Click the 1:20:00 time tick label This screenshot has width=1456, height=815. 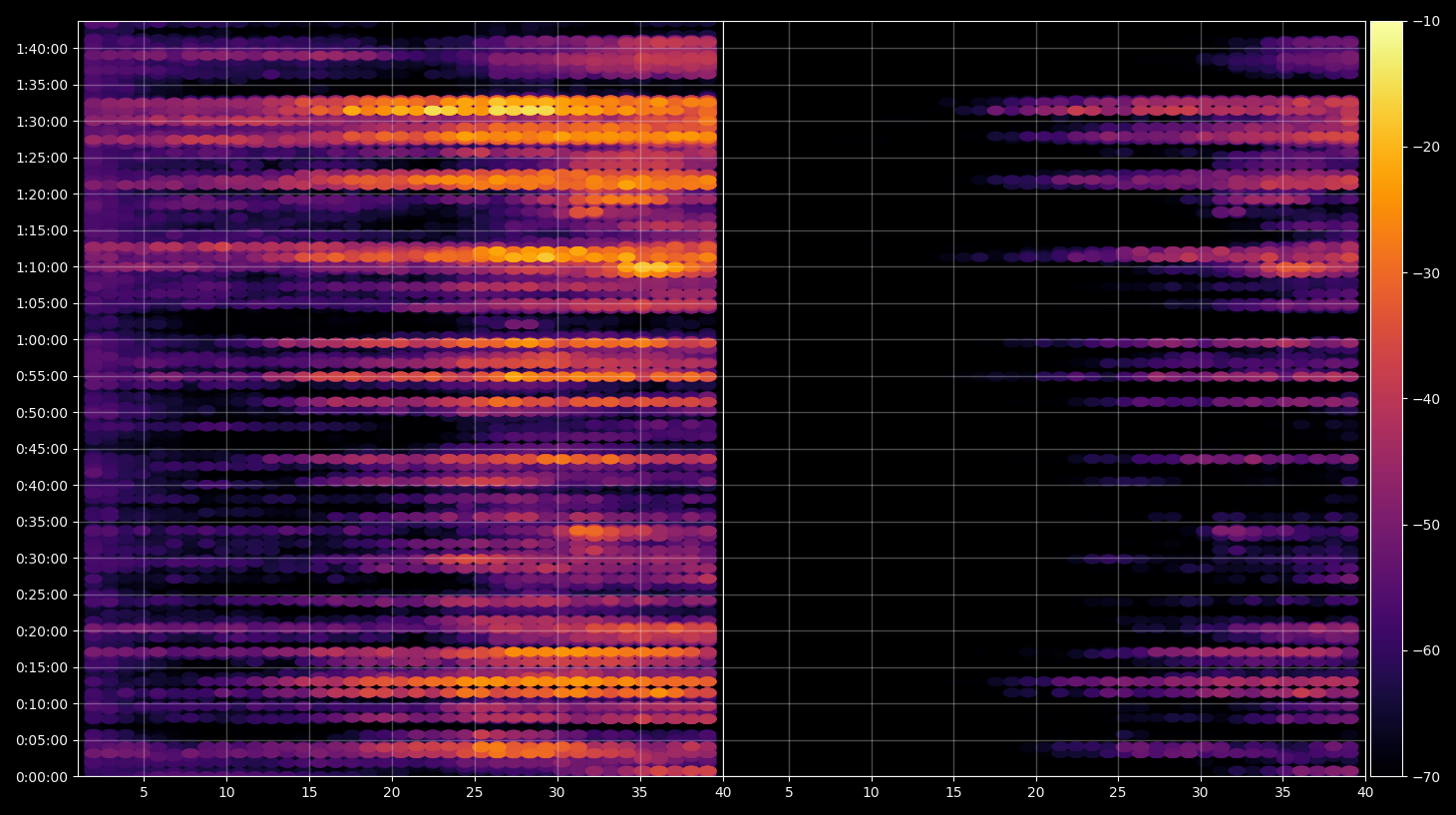click(42, 195)
